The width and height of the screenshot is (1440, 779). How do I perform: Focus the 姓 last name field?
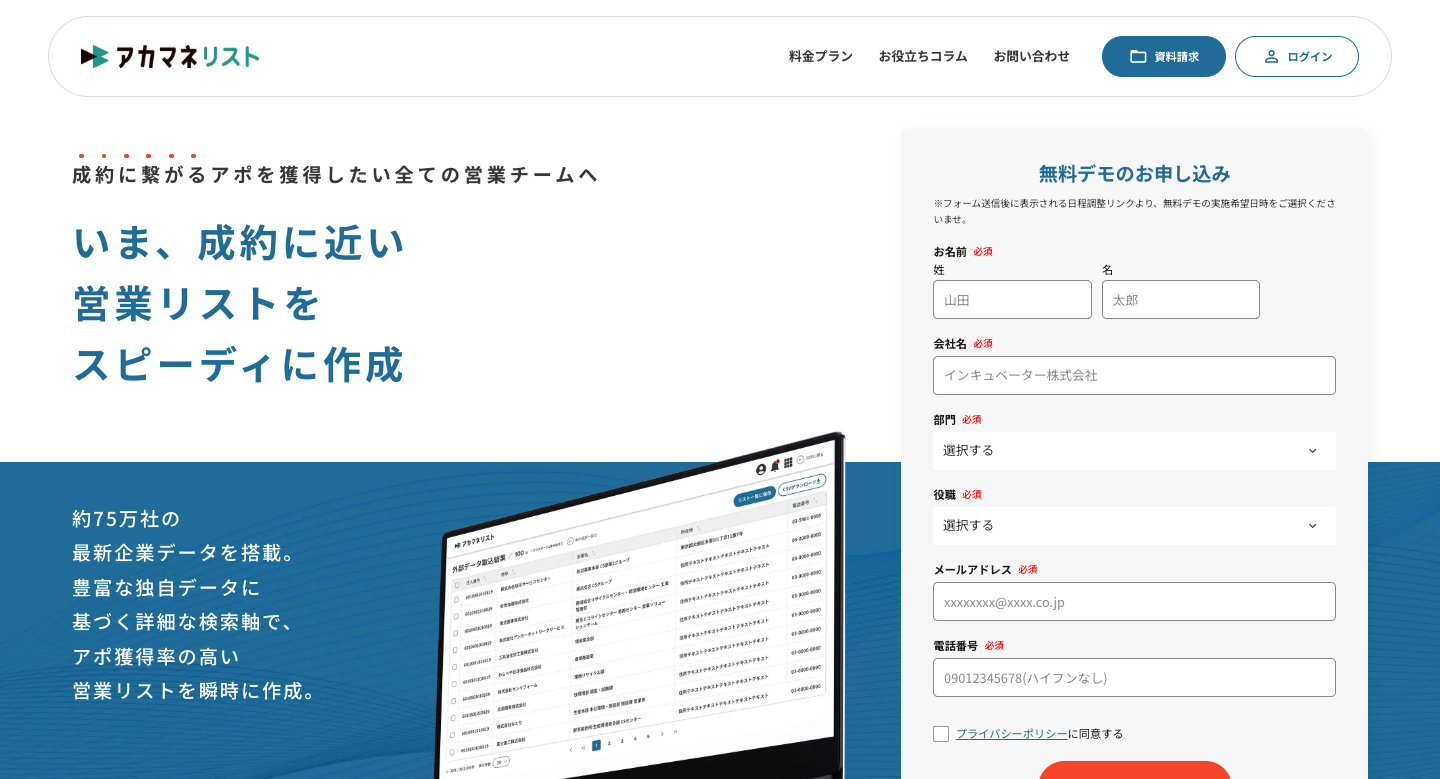[x=1012, y=300]
